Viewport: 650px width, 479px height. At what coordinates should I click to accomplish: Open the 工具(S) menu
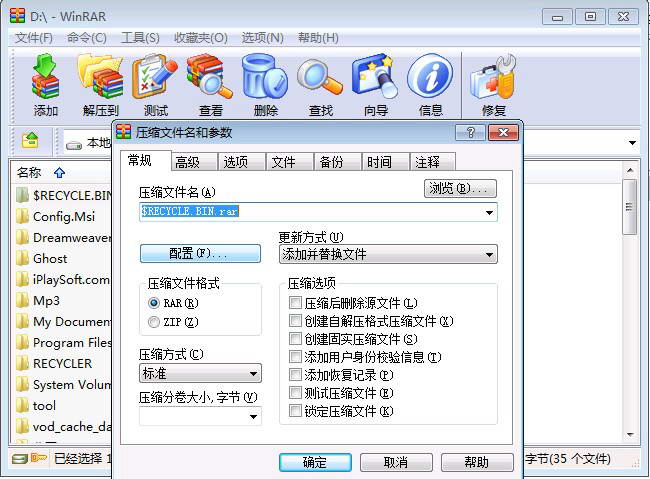point(140,38)
